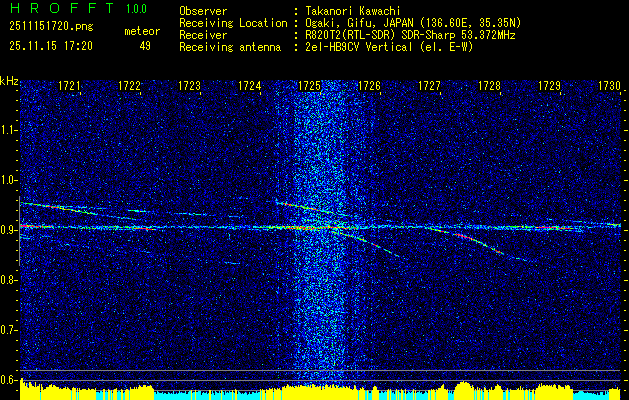Viewport: 629px width, 400px height.
Task: Click the filename 2511151720.png
Action: coord(51,27)
